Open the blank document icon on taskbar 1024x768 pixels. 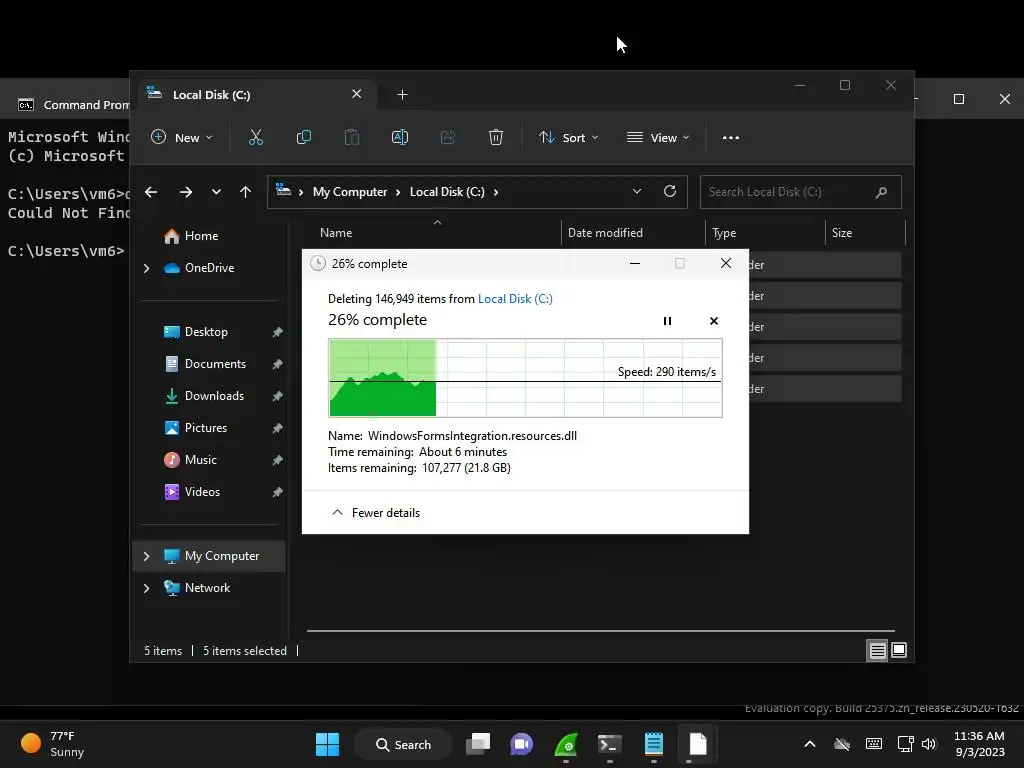pyautogui.click(x=697, y=744)
